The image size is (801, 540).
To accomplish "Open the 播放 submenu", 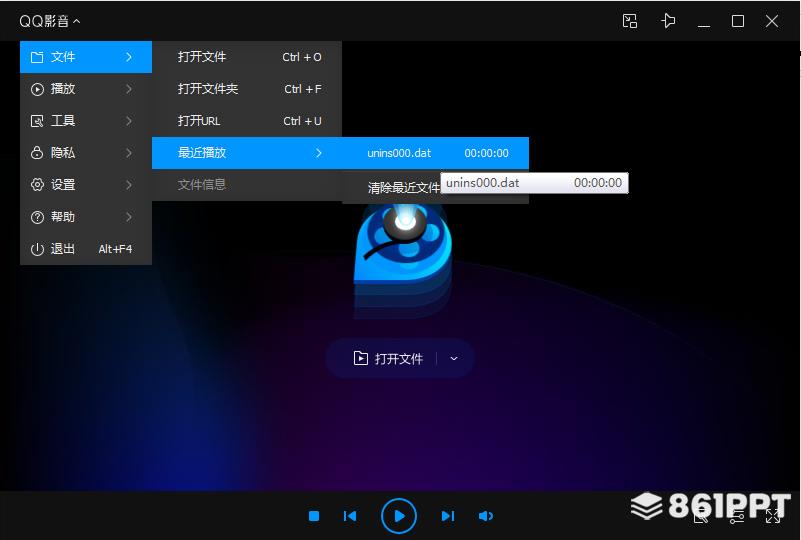I will pyautogui.click(x=86, y=89).
